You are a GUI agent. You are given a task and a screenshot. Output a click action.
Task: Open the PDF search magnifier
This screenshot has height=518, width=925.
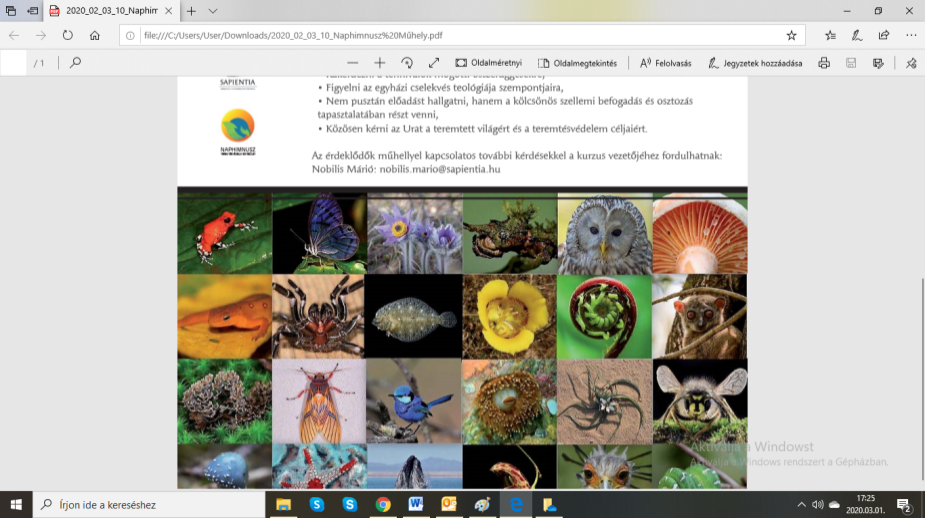click(75, 63)
